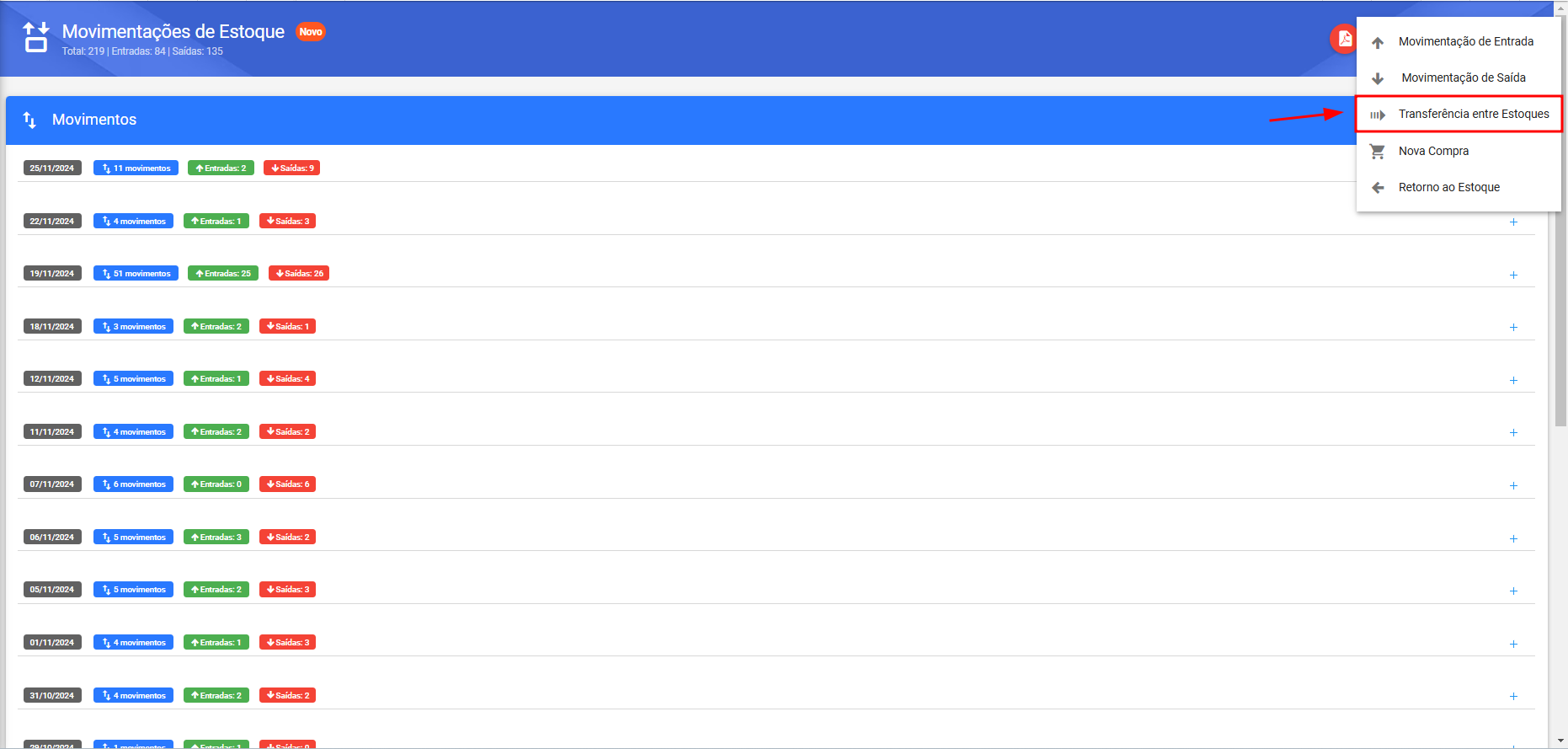This screenshot has width=1568, height=749.
Task: Choose Nova Compra from the menu
Action: pos(1459,151)
